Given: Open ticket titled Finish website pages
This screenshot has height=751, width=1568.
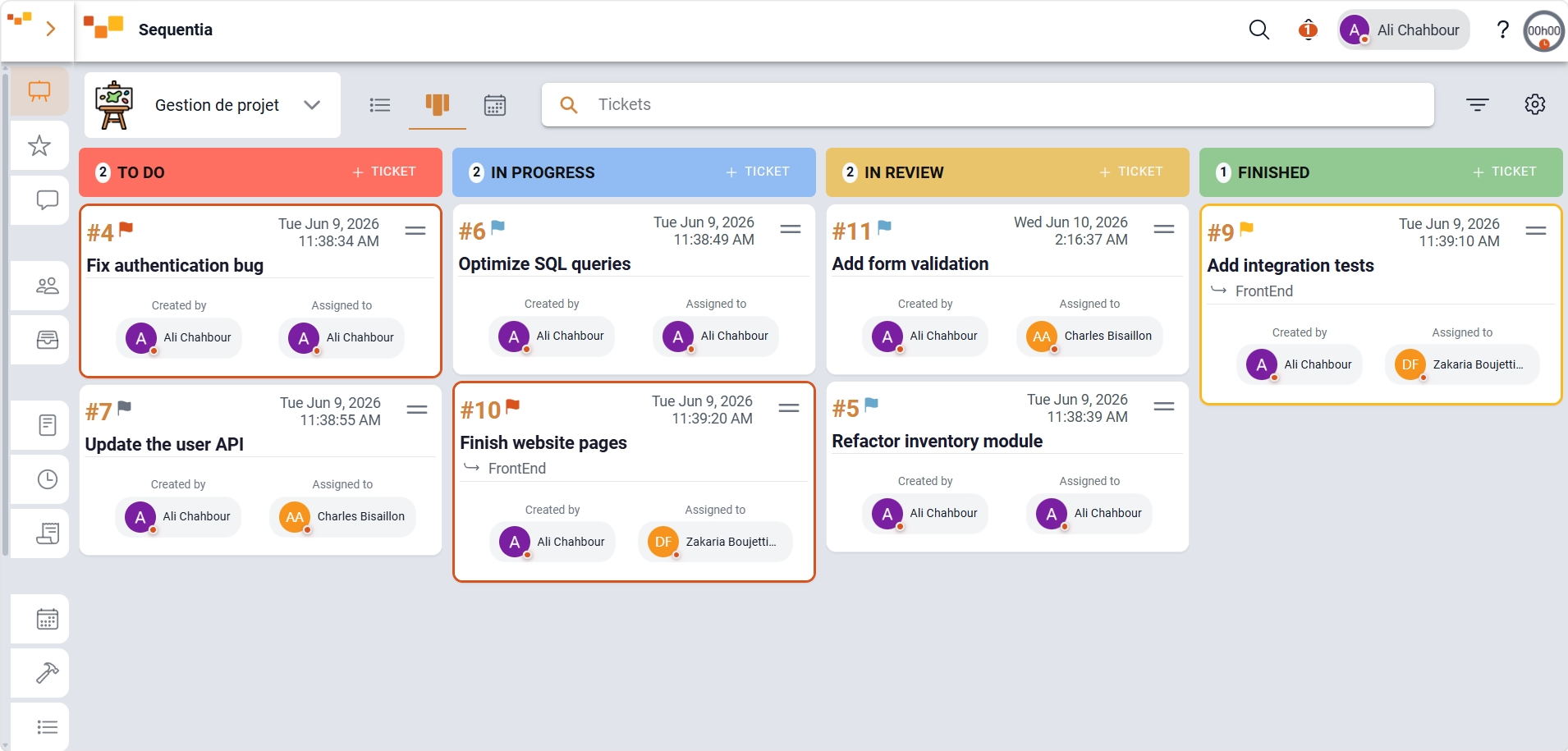Looking at the screenshot, I should click(x=543, y=442).
